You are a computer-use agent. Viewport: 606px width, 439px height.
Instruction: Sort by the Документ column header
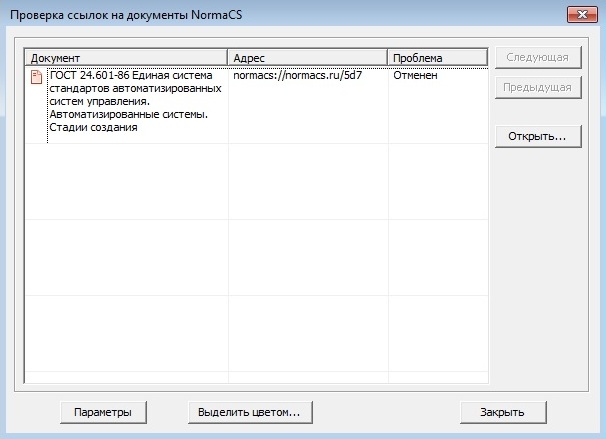126,58
